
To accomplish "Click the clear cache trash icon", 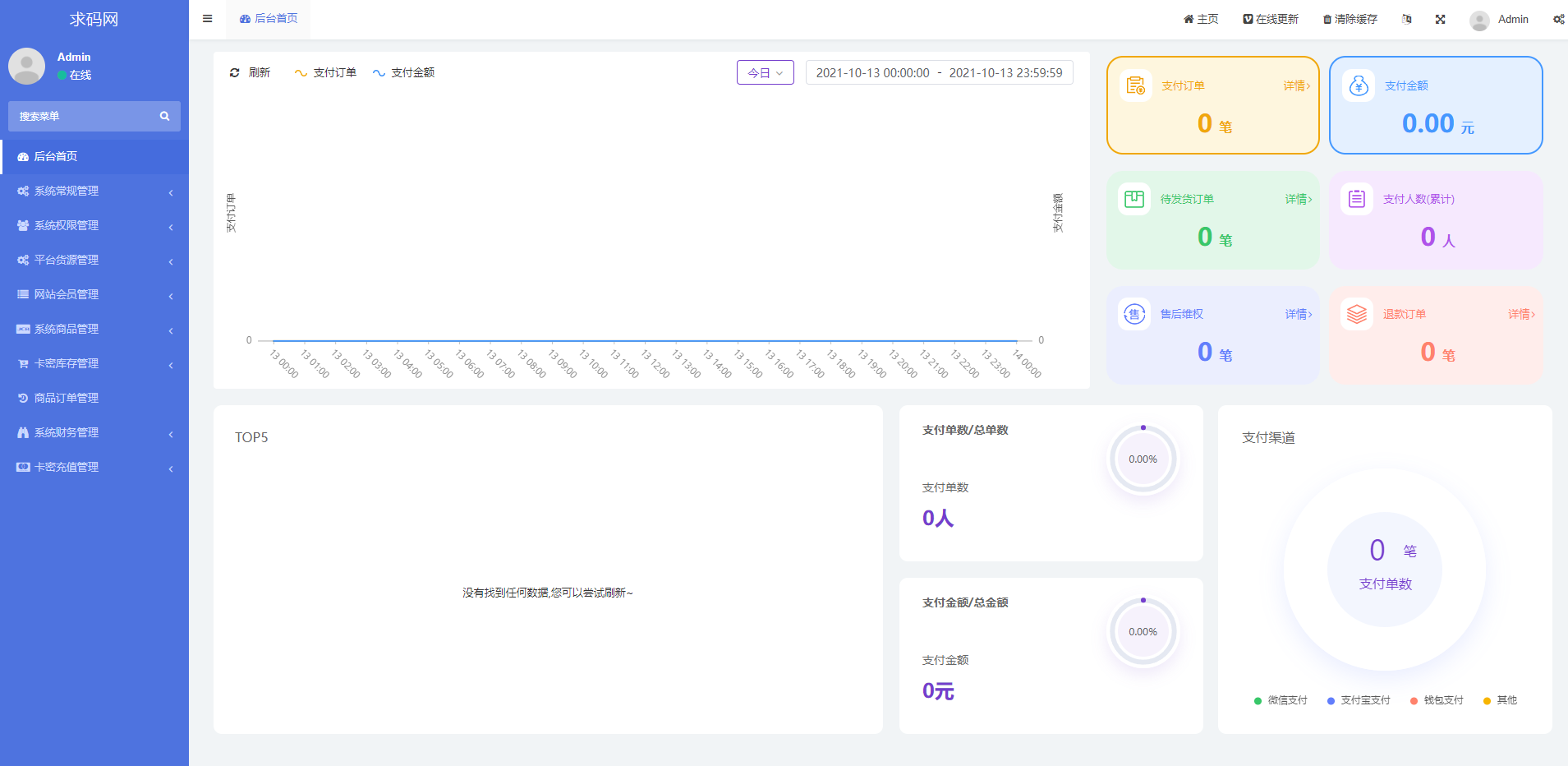I will pos(1327,19).
